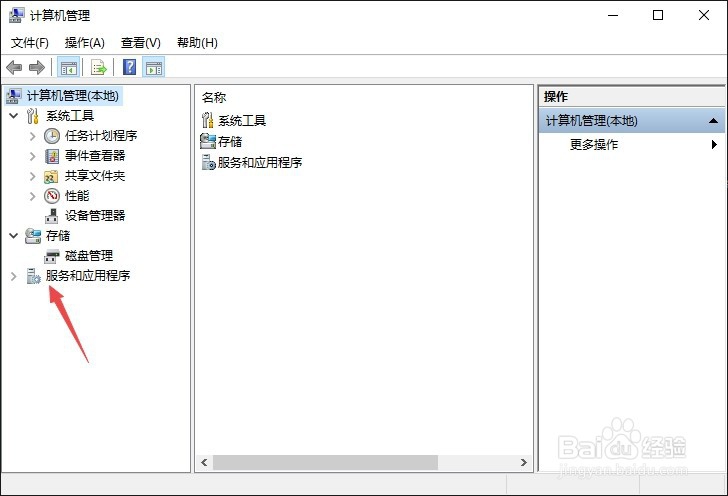Select 设备管理器 in the tree
The image size is (728, 496).
pyautogui.click(x=95, y=215)
